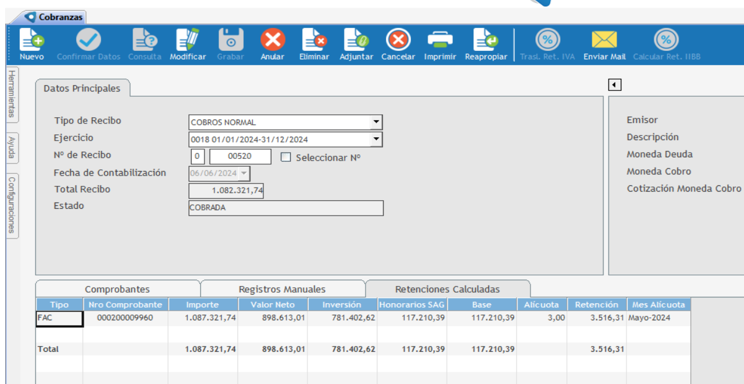744x384 pixels.
Task: Select the FAC cell in the Tipo column
Action: click(x=60, y=318)
